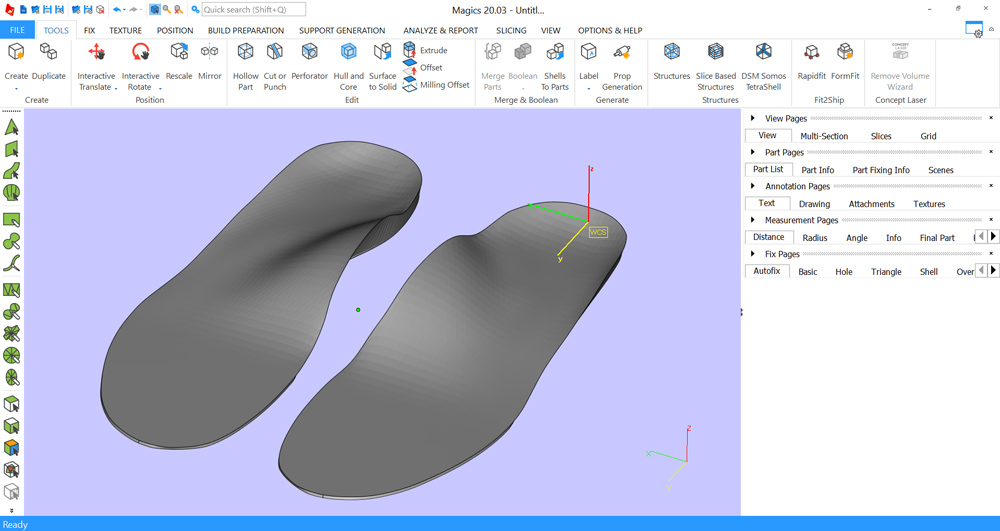Image resolution: width=1000 pixels, height=531 pixels.
Task: Open the Create dropdown arrow
Action: click(x=16, y=88)
